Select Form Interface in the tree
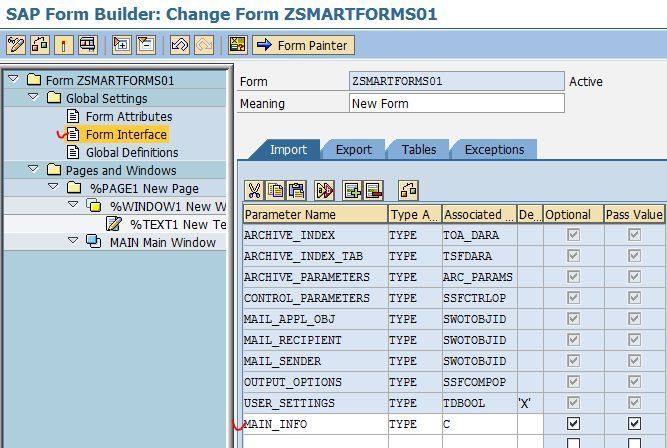The height and width of the screenshot is (448, 667). tap(126, 134)
